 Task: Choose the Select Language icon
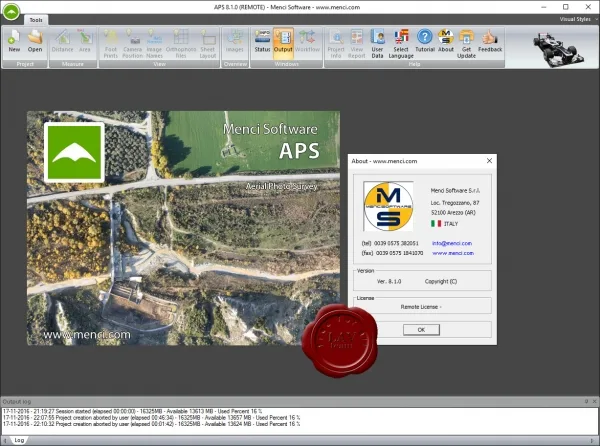[401, 44]
